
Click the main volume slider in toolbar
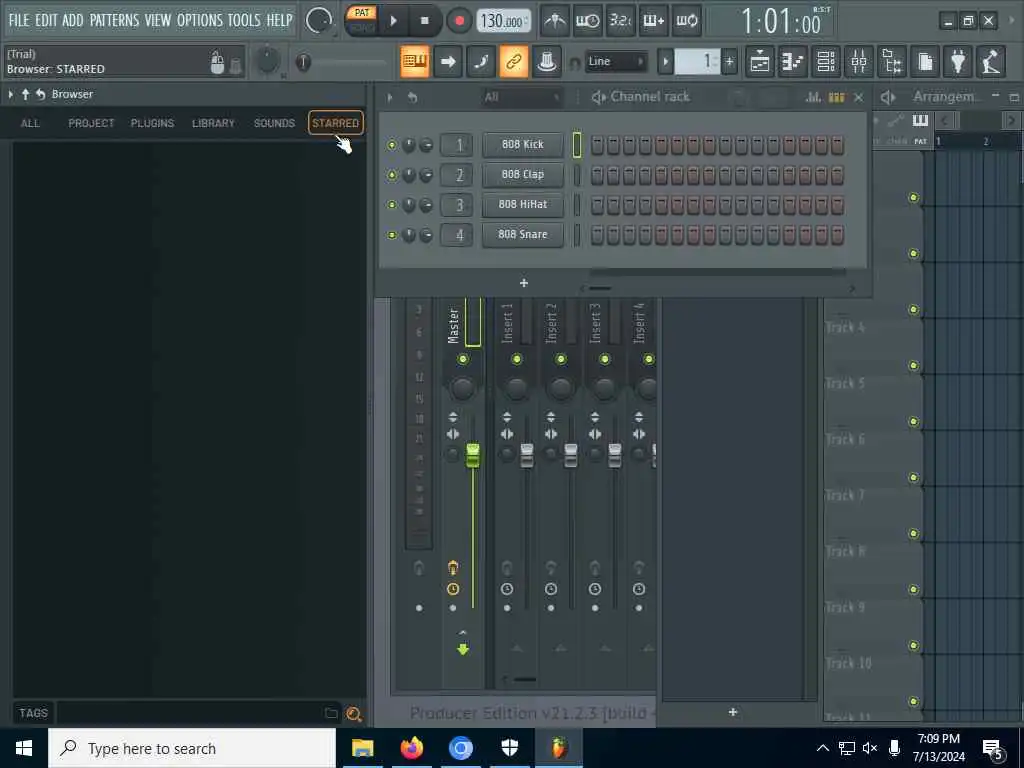point(340,63)
